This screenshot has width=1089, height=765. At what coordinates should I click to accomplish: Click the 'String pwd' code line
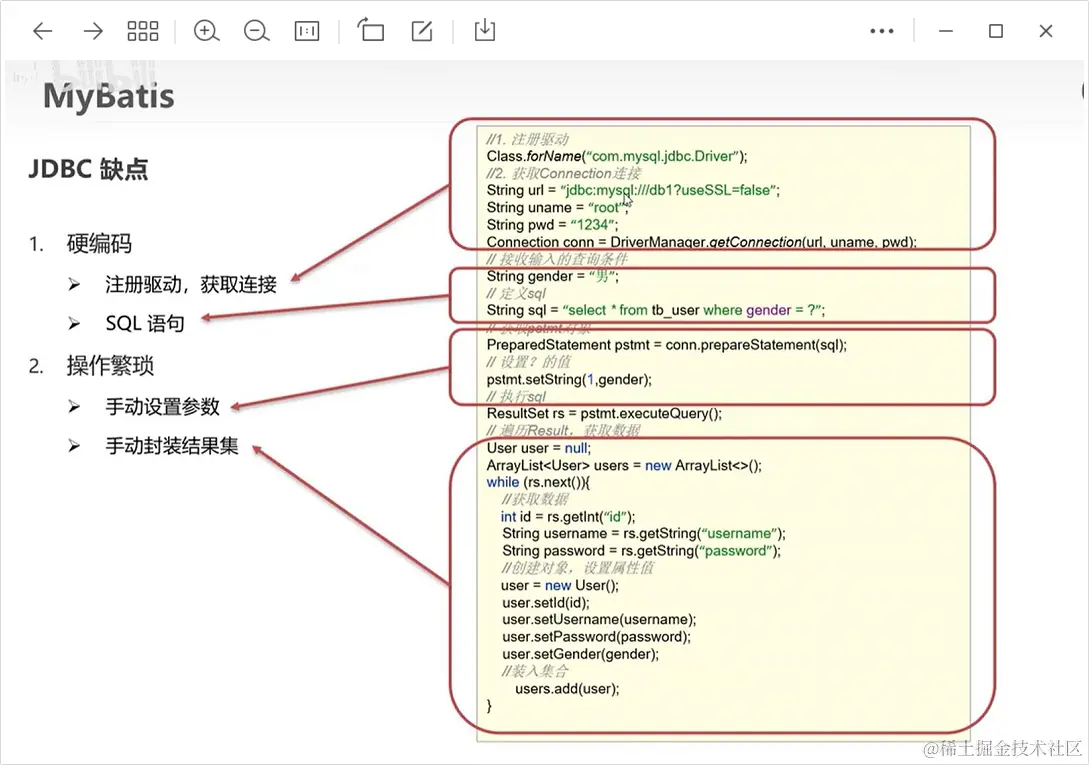551,225
